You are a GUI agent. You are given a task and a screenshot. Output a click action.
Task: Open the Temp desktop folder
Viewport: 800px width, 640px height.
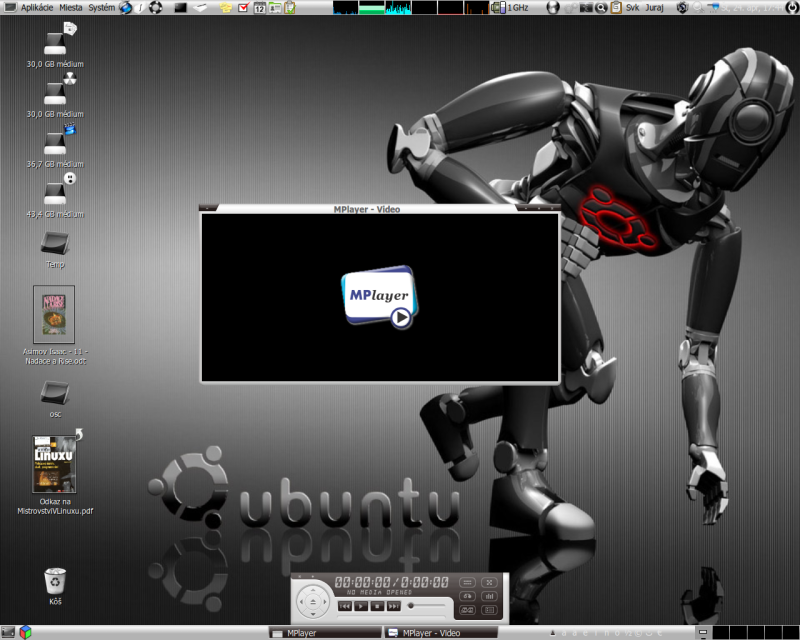55,250
